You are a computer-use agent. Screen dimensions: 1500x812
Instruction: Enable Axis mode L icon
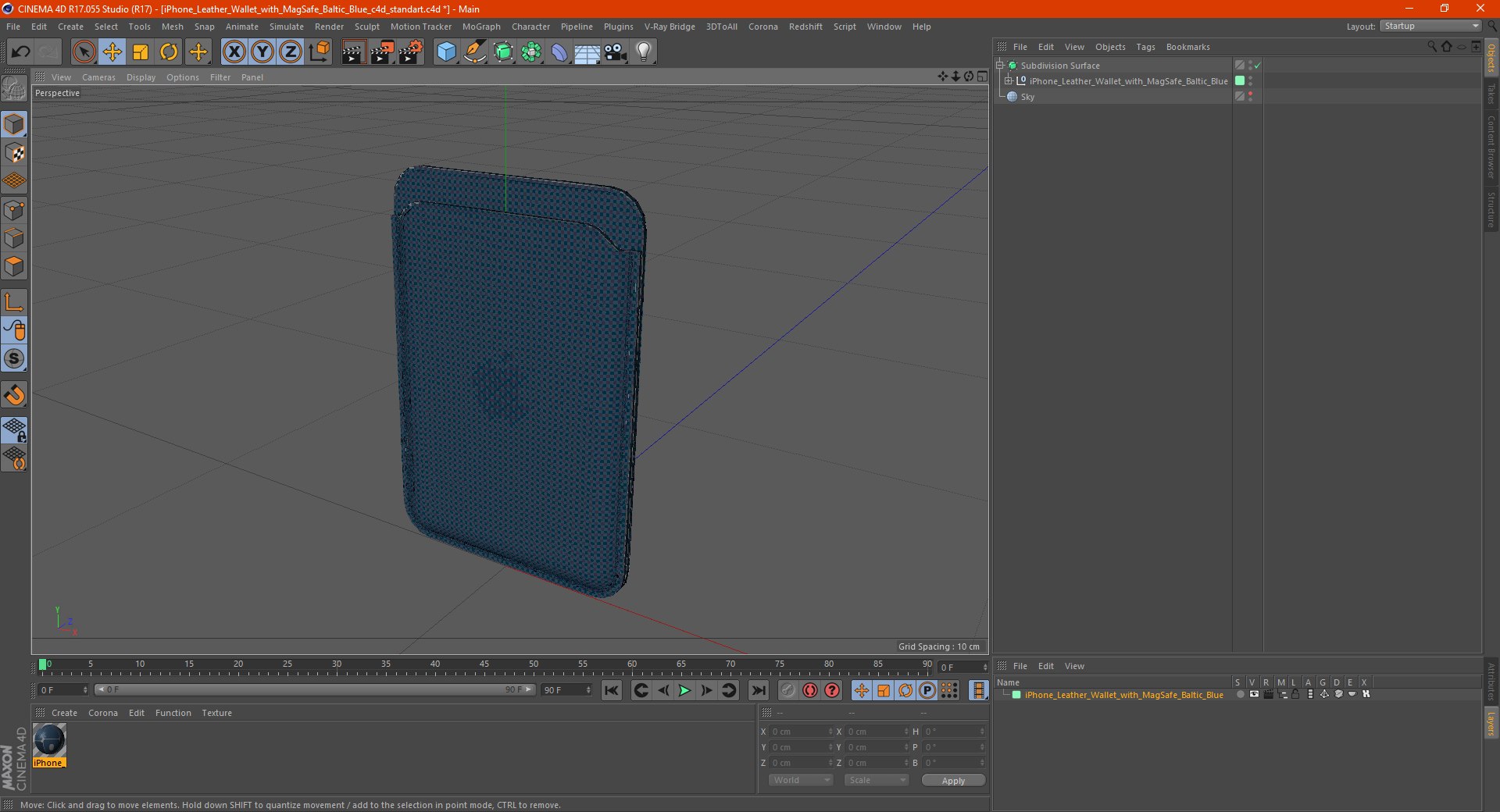click(15, 302)
